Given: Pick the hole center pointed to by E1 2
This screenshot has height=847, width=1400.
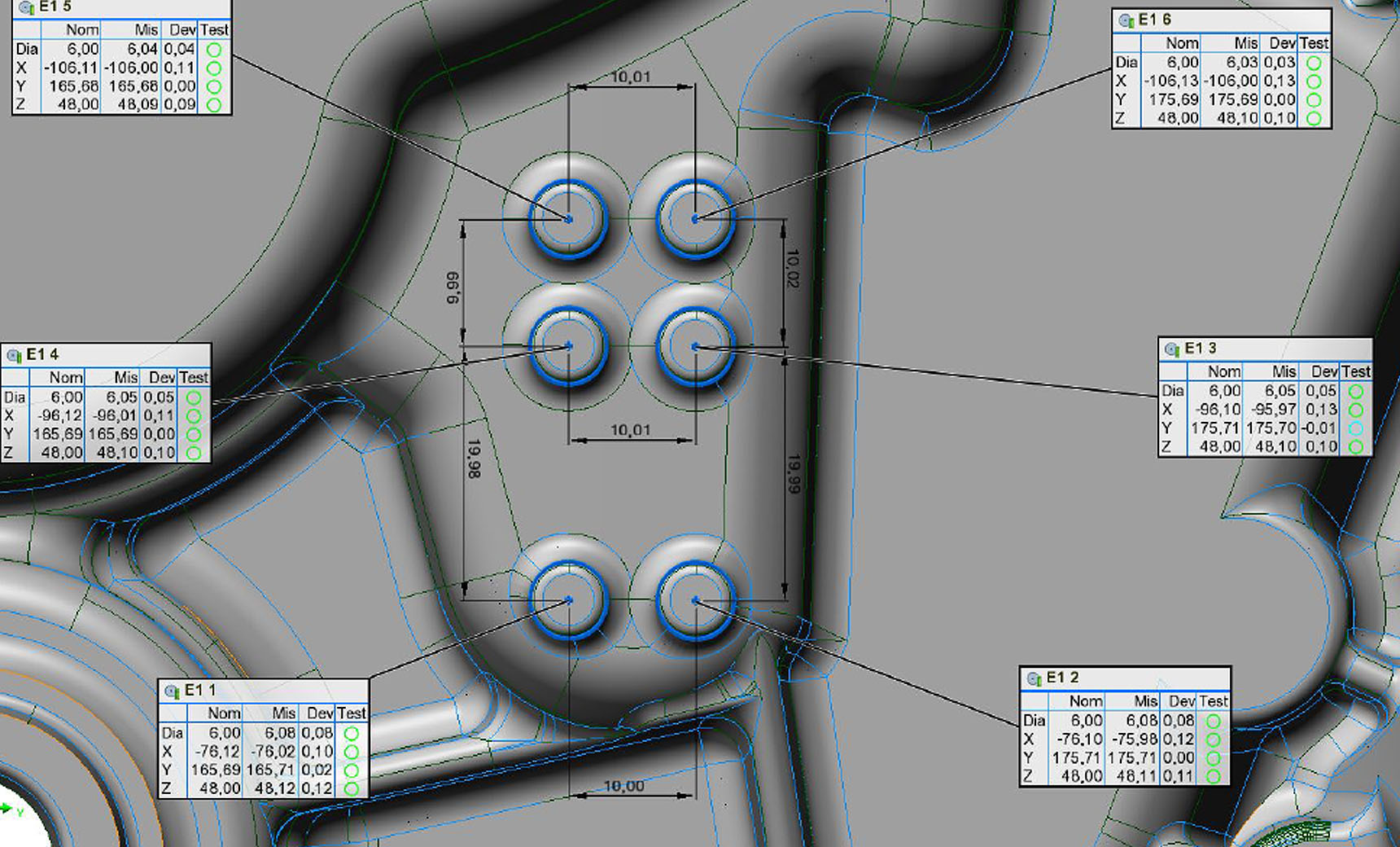Looking at the screenshot, I should pos(695,600).
